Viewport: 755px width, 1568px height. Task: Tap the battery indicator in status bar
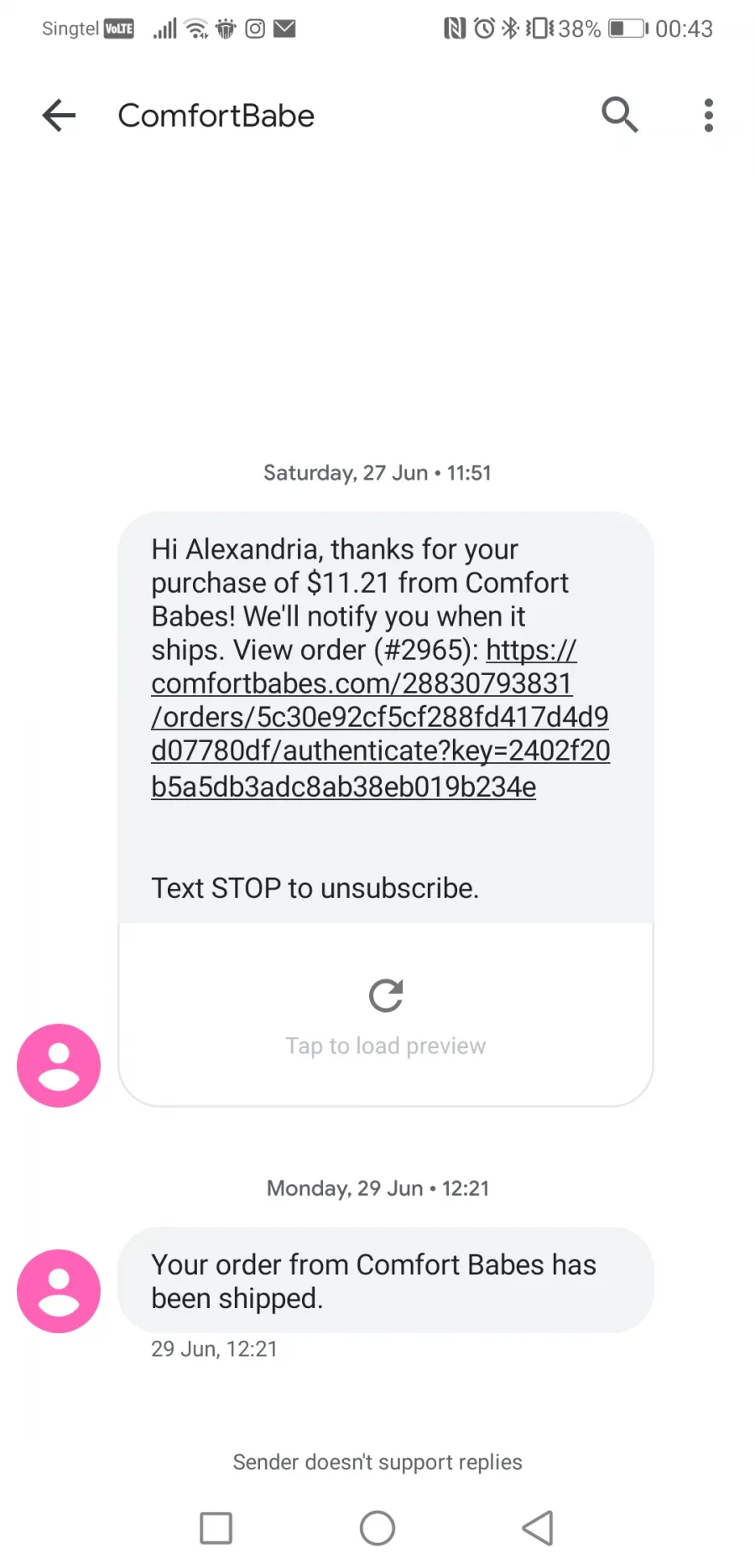[x=628, y=29]
